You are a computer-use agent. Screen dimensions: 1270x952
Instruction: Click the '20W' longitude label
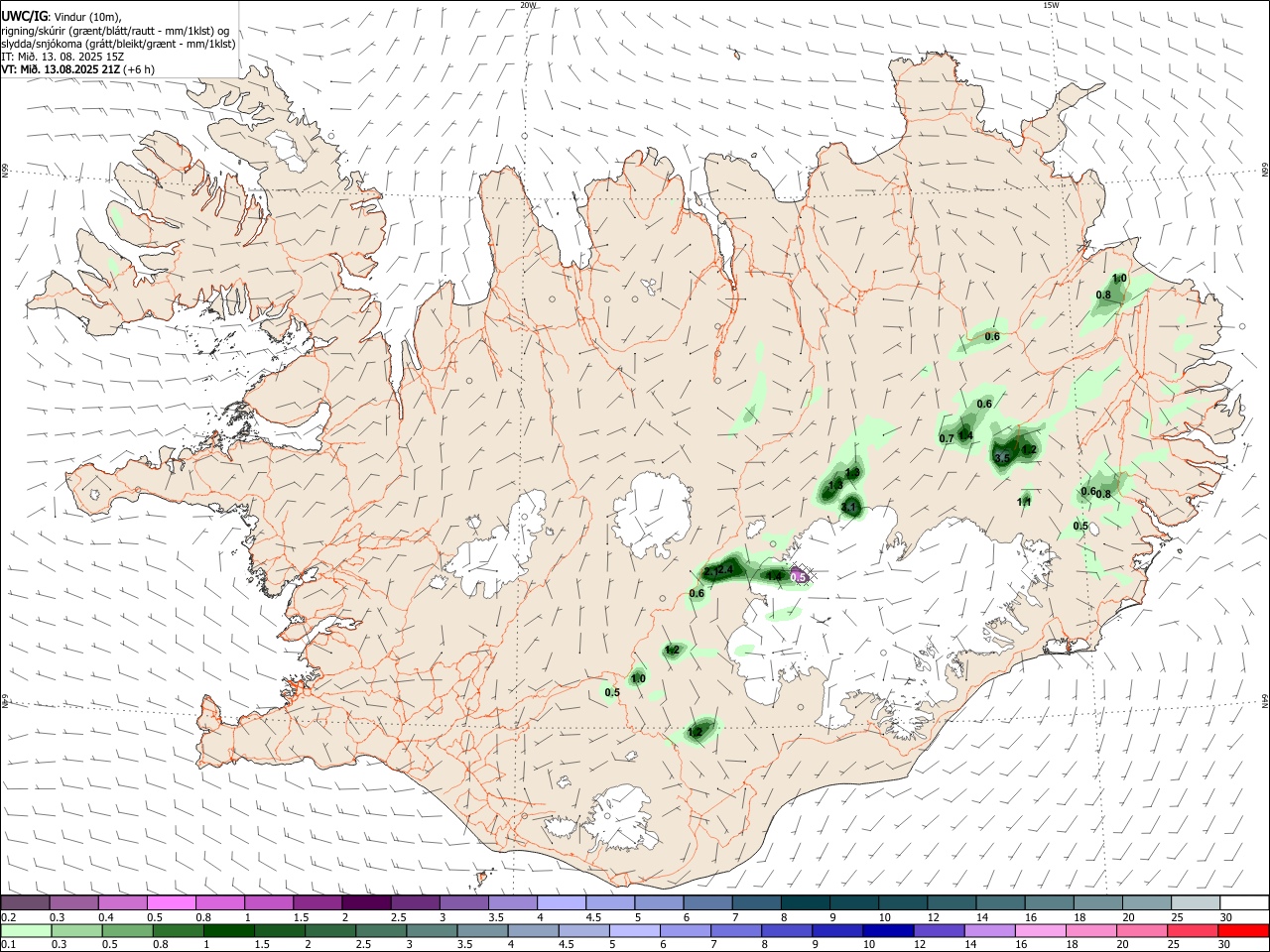pos(528,5)
